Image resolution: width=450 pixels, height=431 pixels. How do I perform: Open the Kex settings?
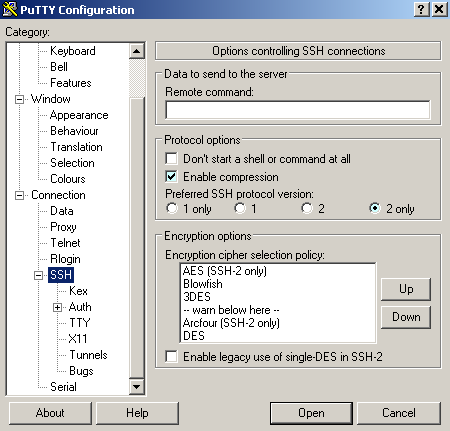click(78, 291)
